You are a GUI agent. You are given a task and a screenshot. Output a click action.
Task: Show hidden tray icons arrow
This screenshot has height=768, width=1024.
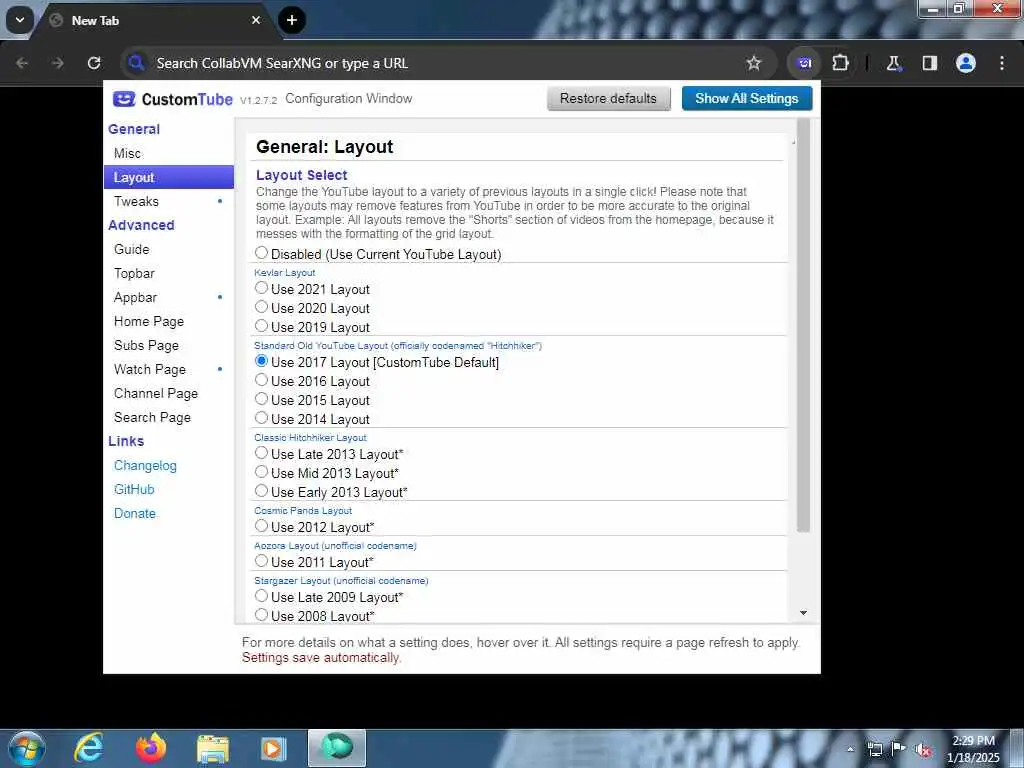[850, 749]
